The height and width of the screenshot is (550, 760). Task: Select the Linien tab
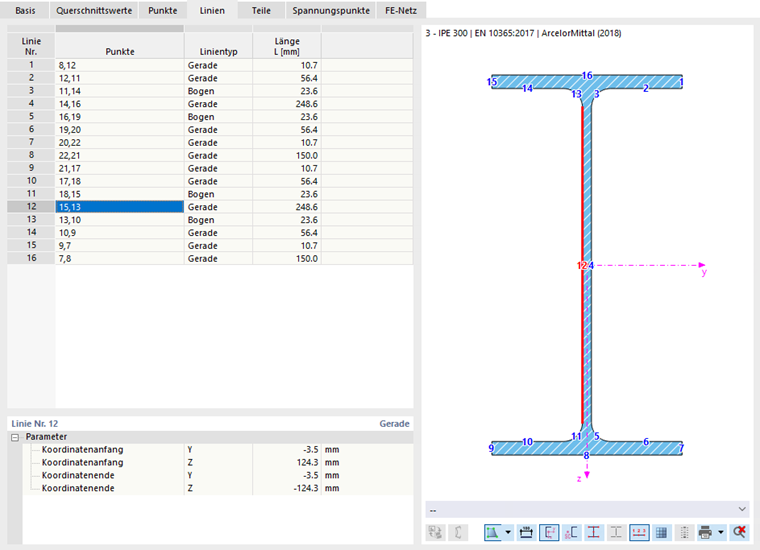coord(212,10)
